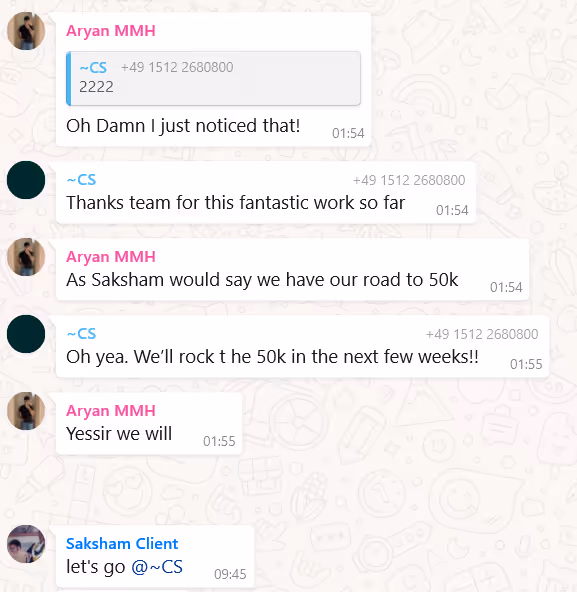Click the @~CS mention in 'let's go'
This screenshot has height=592, width=577.
pos(157,567)
